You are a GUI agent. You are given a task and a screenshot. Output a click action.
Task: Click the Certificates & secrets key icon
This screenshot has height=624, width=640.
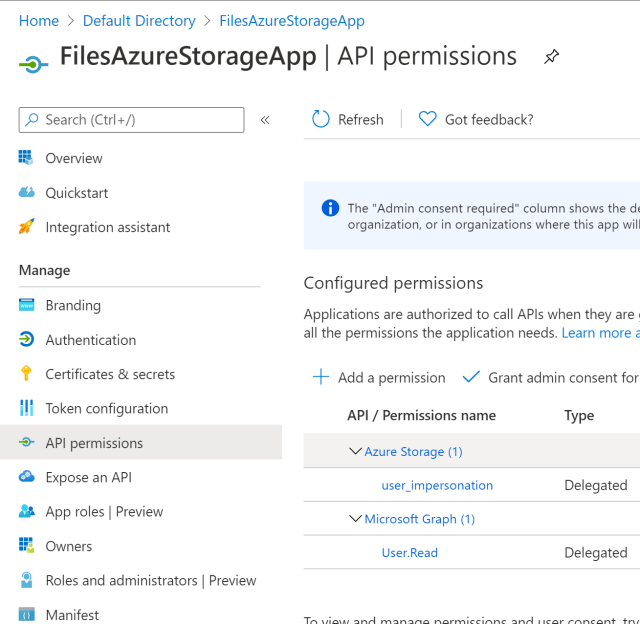coord(27,374)
